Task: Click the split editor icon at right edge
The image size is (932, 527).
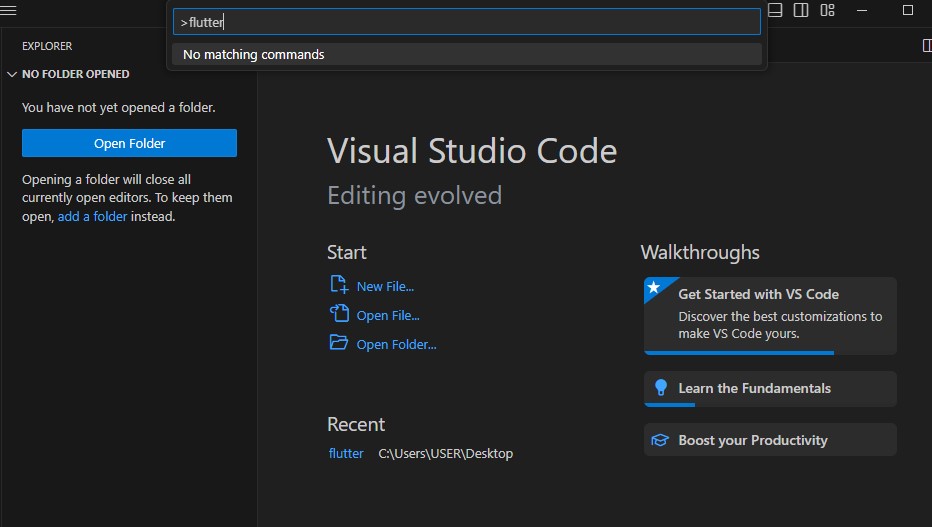Action: (x=927, y=46)
